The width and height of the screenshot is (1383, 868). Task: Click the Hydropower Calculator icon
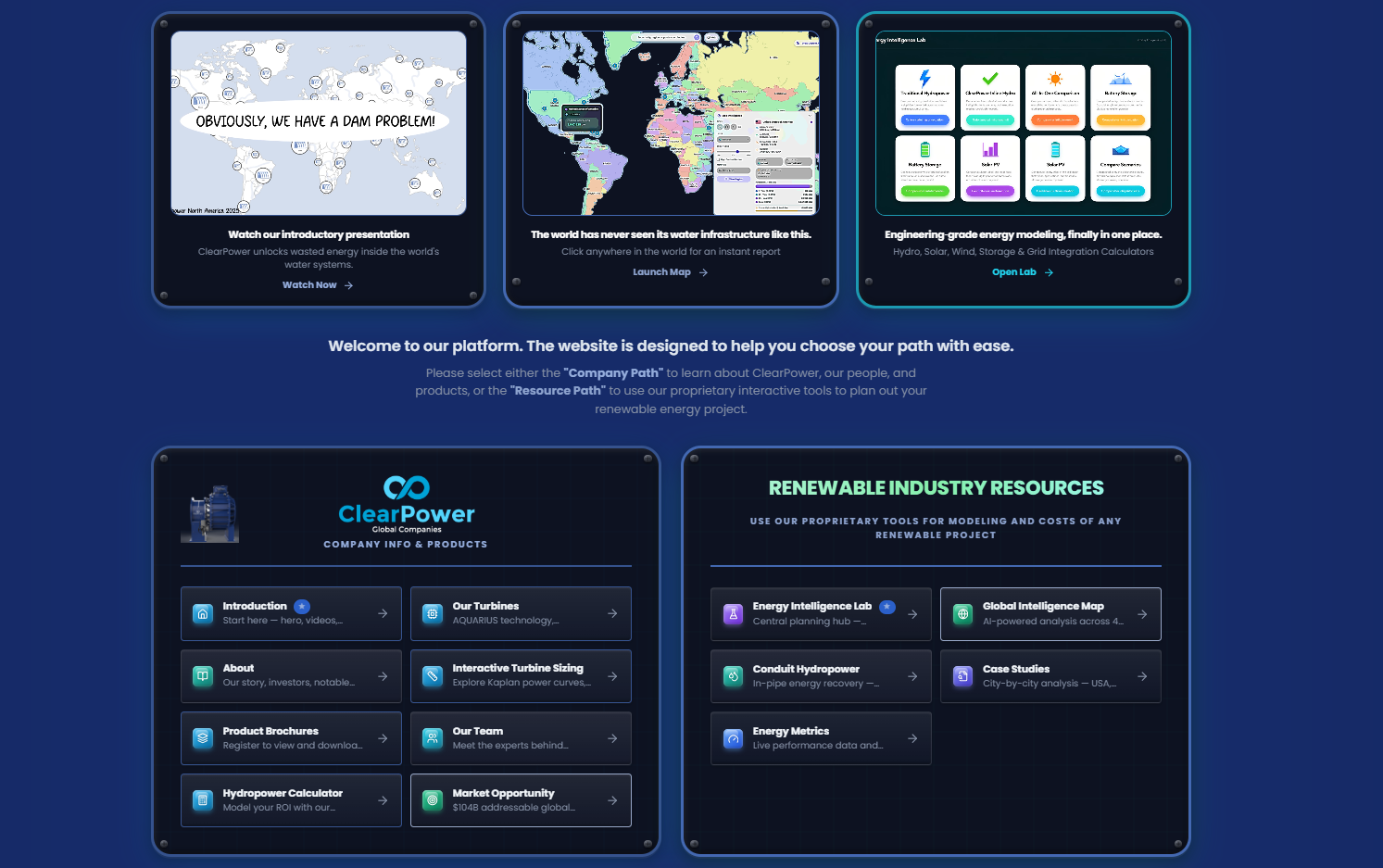tap(203, 800)
